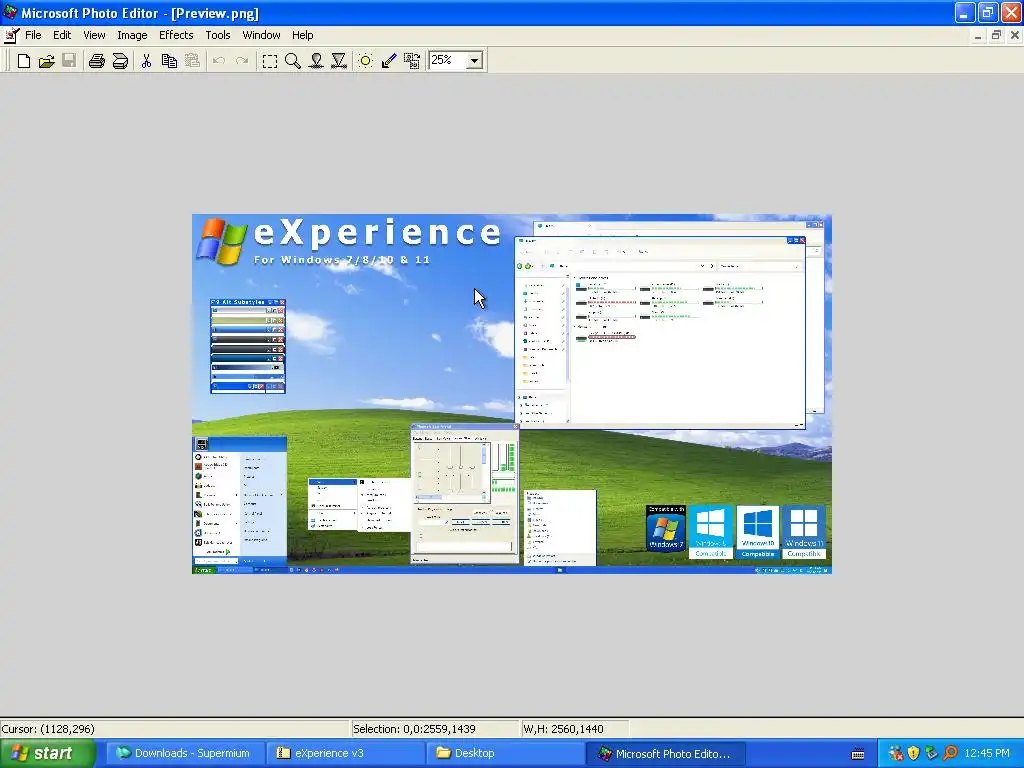This screenshot has width=1024, height=768.
Task: Click the Open folder toolbar icon
Action: (46, 61)
